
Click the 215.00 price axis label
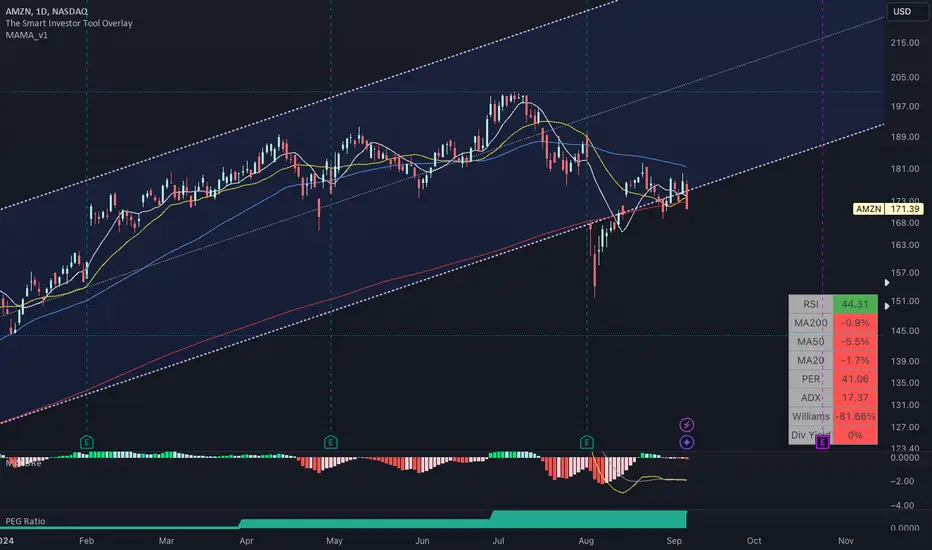(905, 43)
